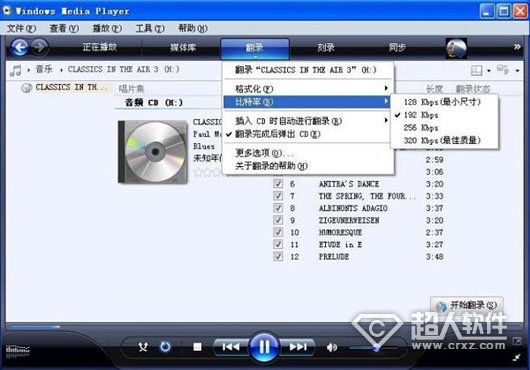Screen dimensions: 530x370
Task: Skip to the next track
Action: point(297,347)
